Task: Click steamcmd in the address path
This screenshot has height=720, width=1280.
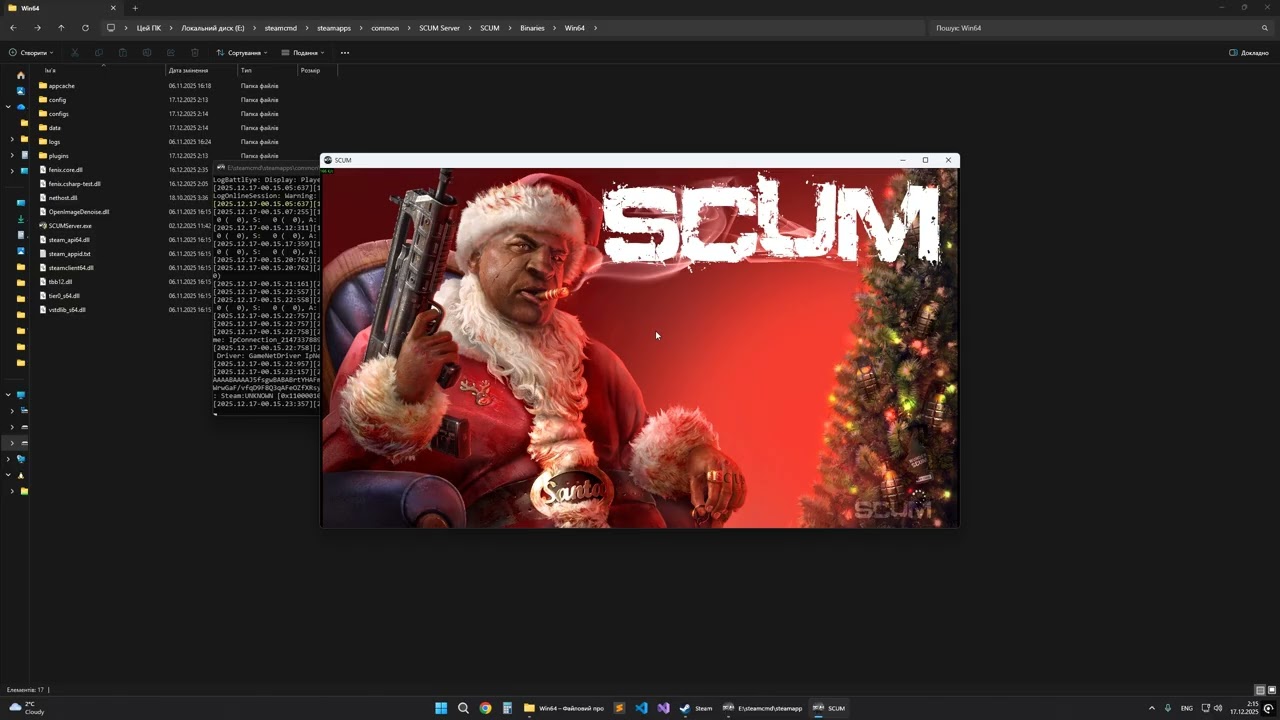Action: [281, 28]
